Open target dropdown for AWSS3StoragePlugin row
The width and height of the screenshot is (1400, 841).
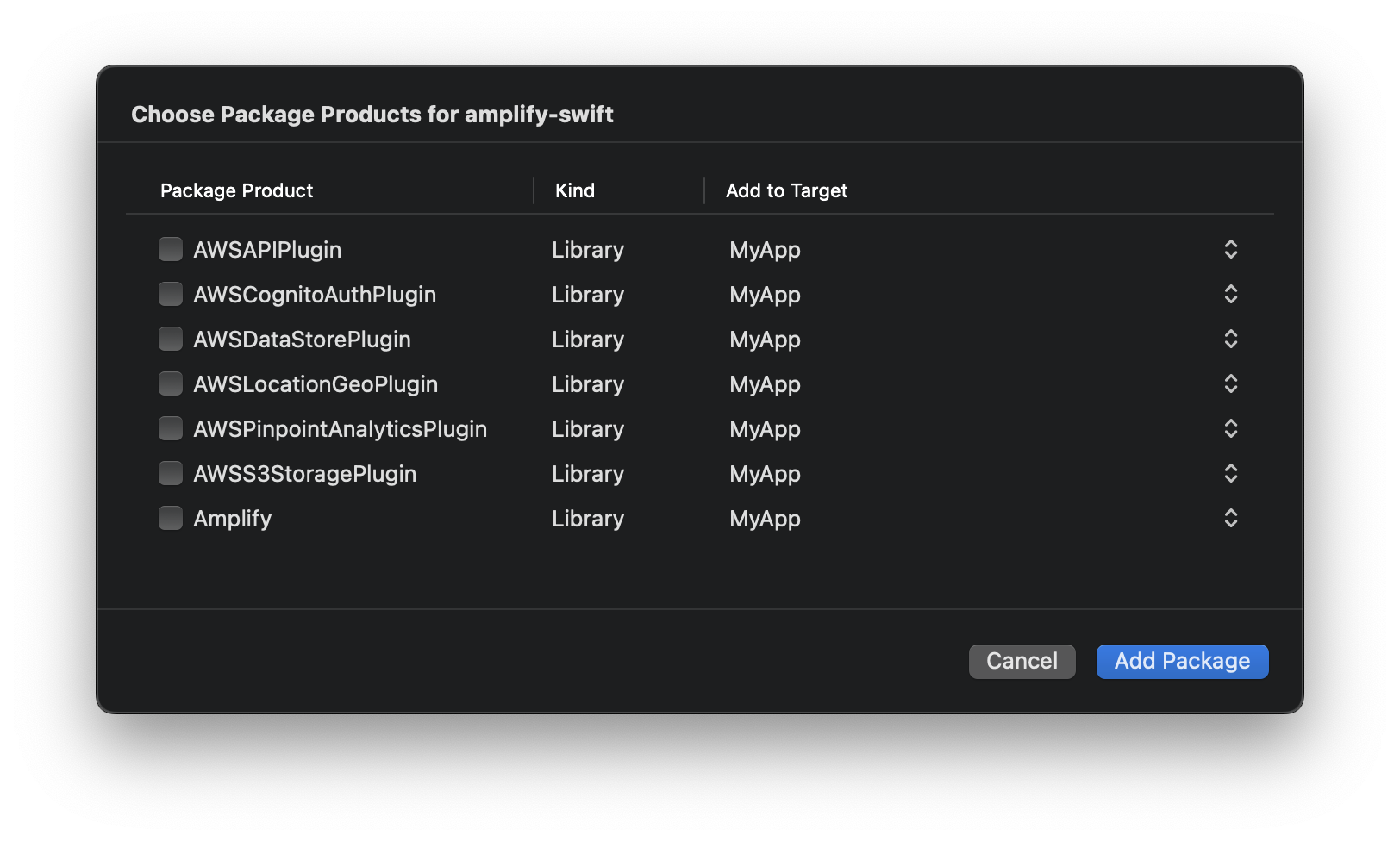pos(1231,473)
